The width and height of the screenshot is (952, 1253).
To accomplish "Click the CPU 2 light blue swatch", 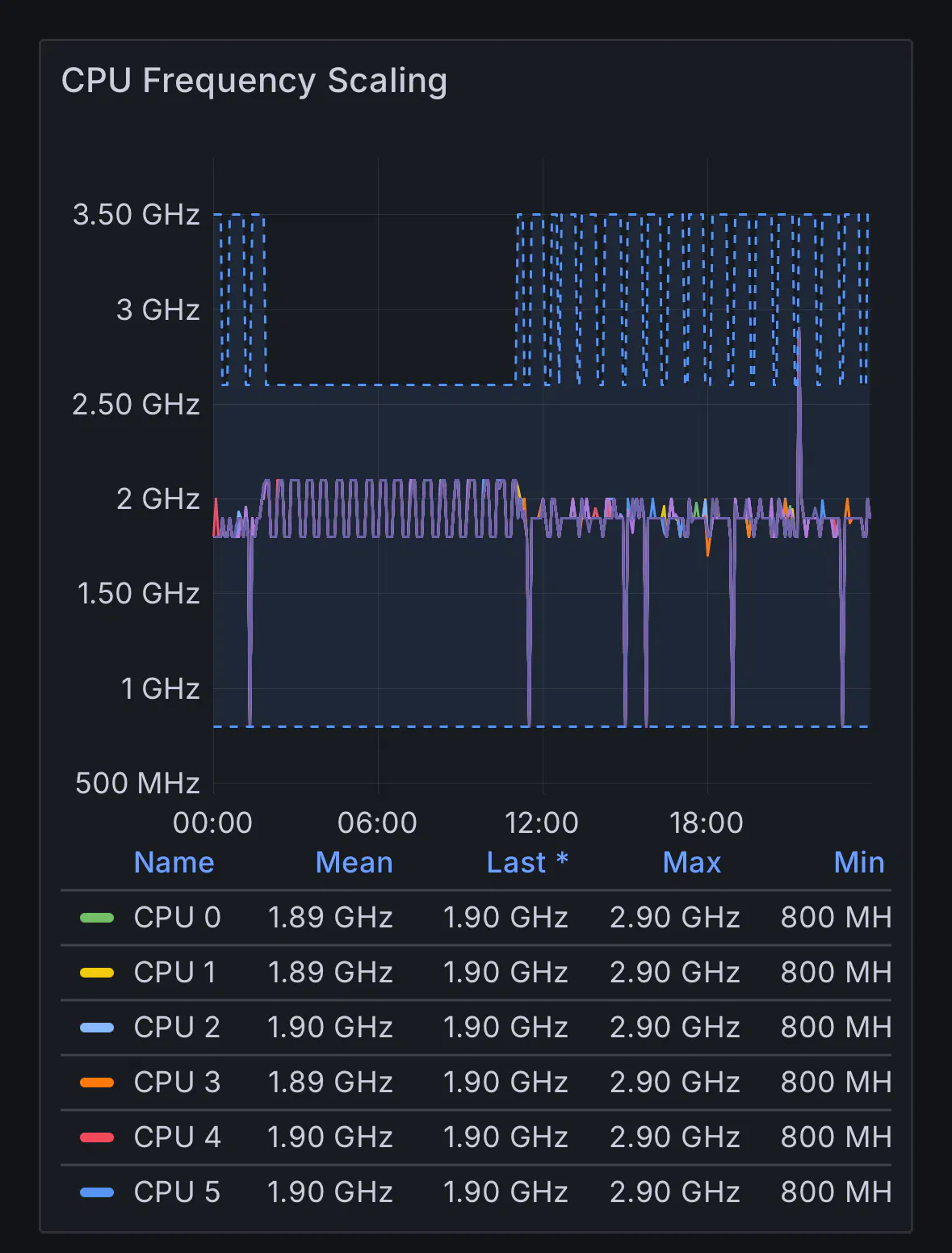I will coord(97,1028).
